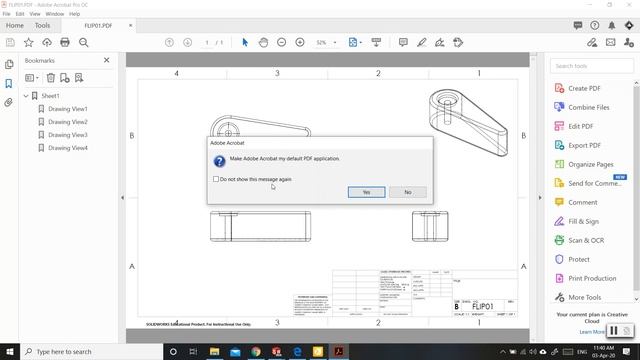Open the Windows Start menu

pyautogui.click(x=10, y=351)
